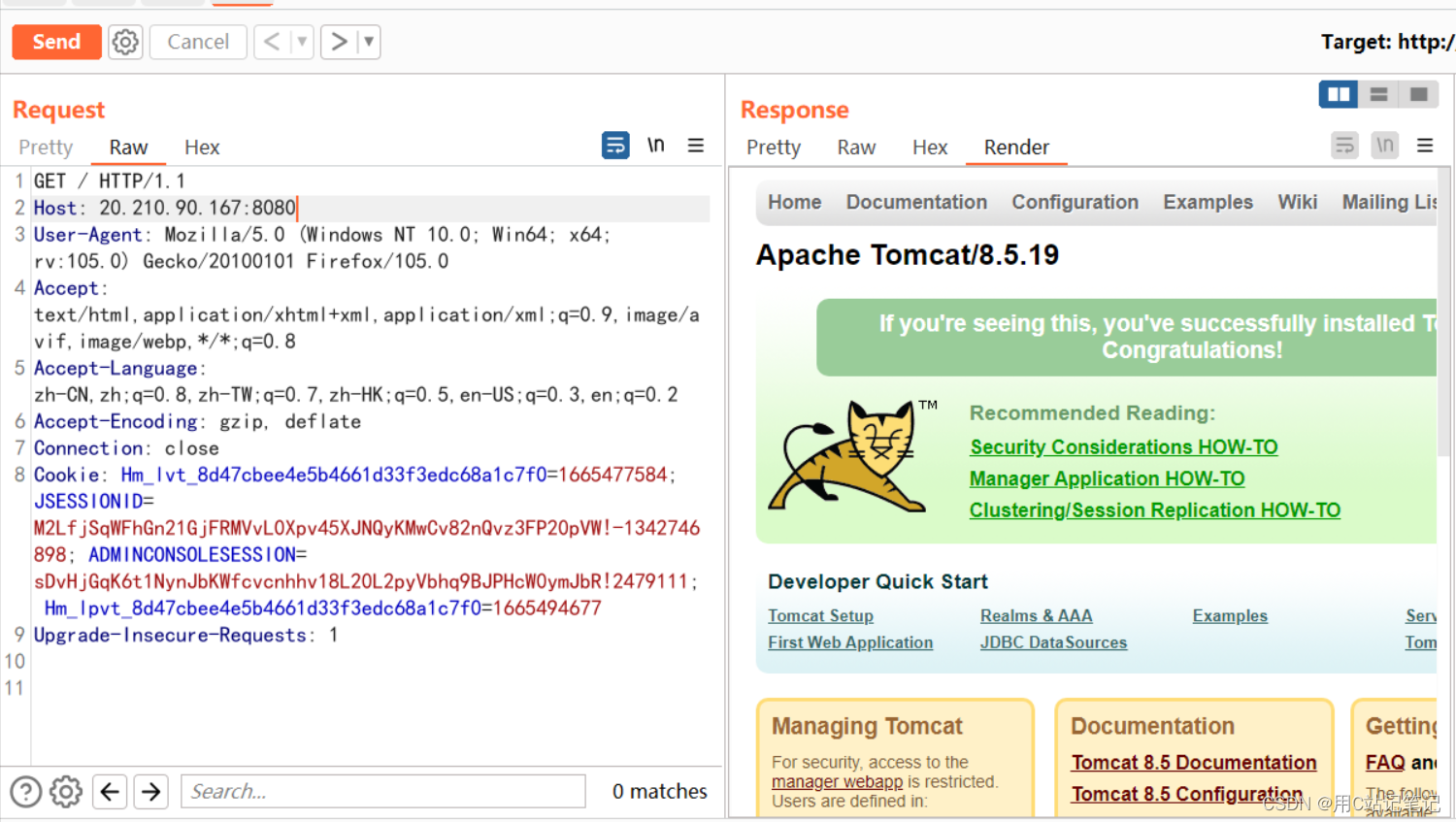Click the '0 matches' search result label
1456x822 pixels.
(660, 792)
